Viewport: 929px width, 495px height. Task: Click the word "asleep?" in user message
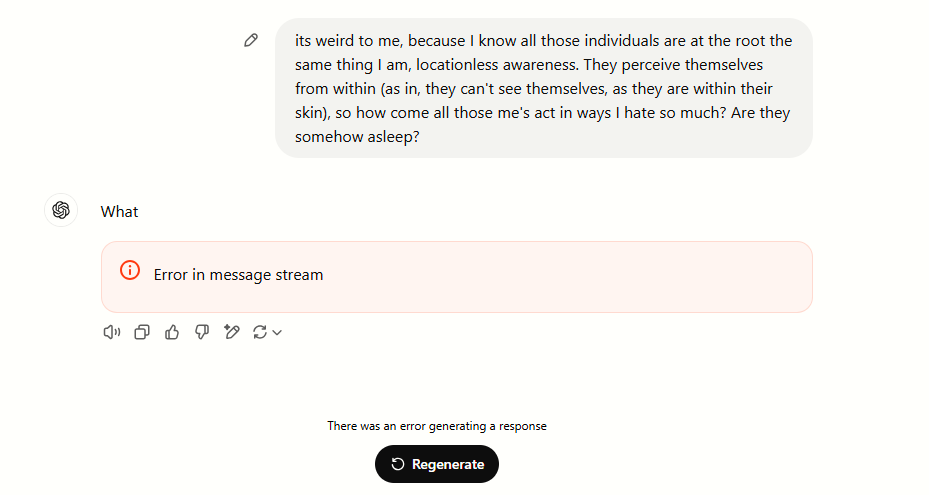(x=386, y=137)
